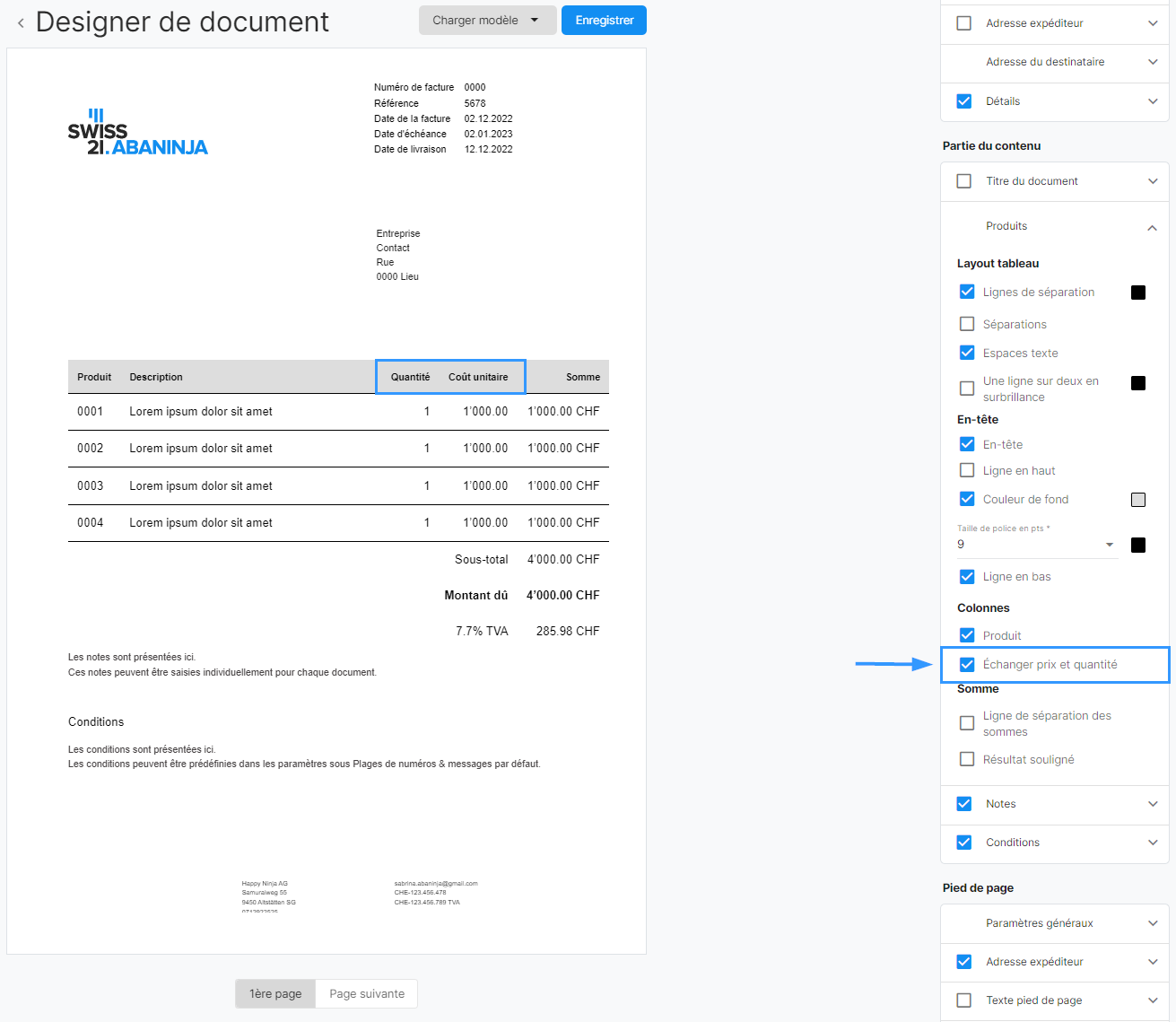Expand the Notes section
Screen dimensions: 1176x1022
coord(1153,804)
